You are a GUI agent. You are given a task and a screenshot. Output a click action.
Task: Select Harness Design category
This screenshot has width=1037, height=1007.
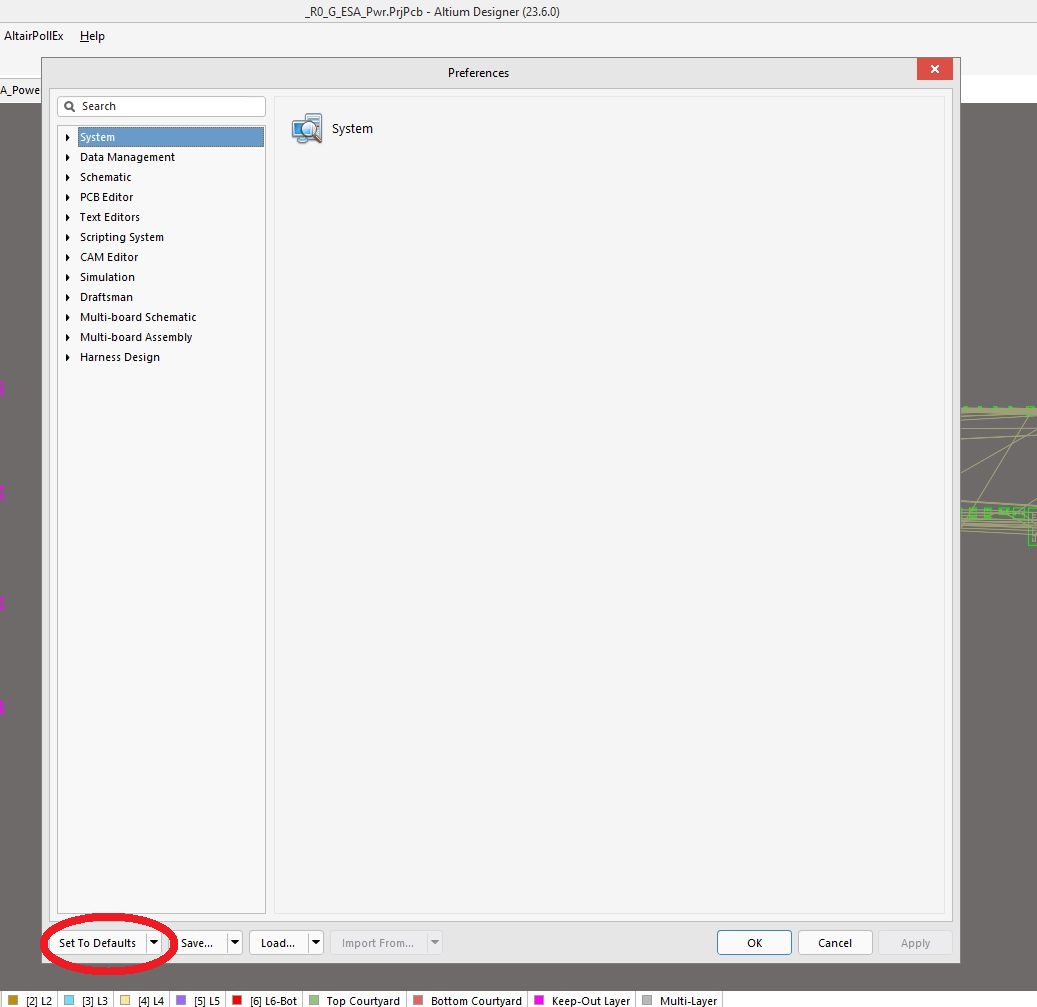point(120,357)
